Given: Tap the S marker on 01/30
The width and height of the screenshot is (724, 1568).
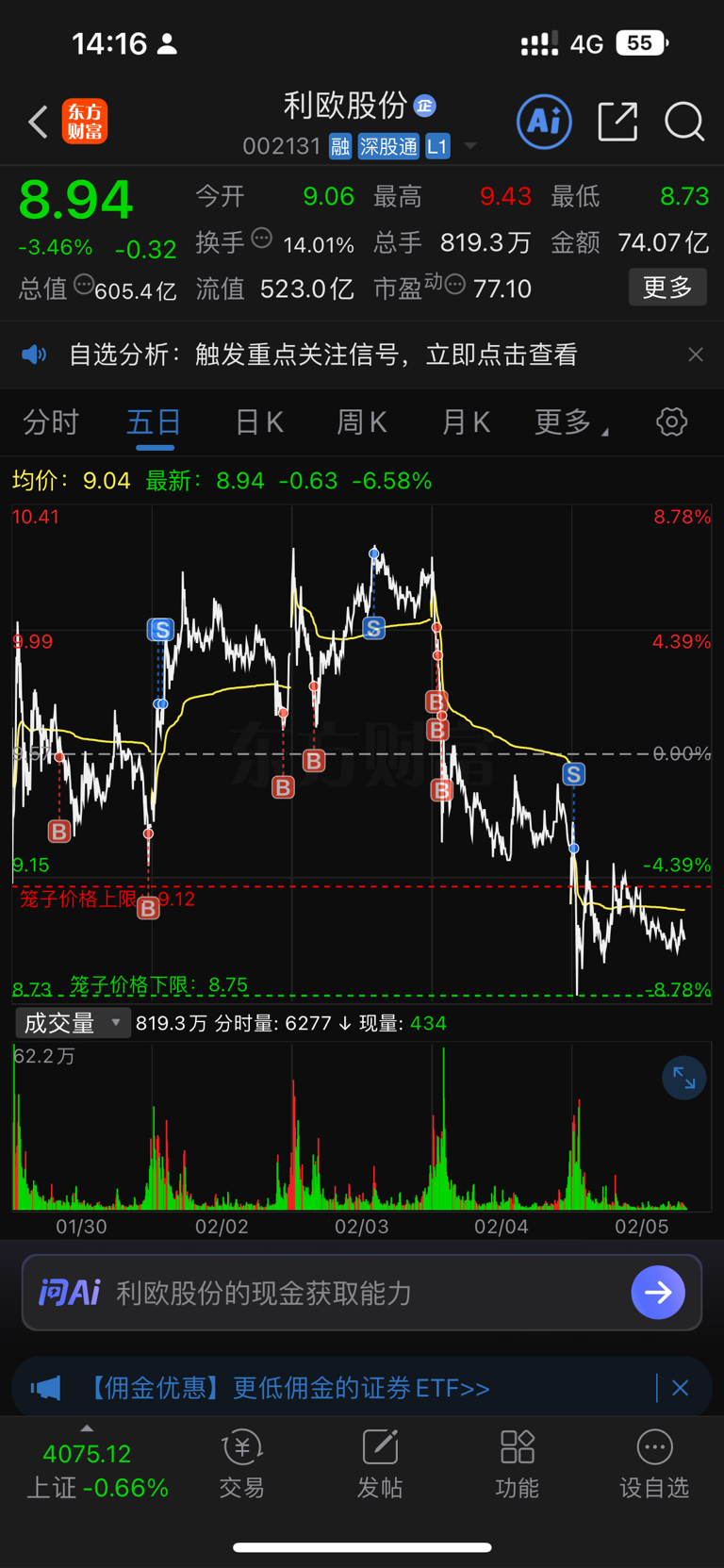Looking at the screenshot, I should (161, 630).
